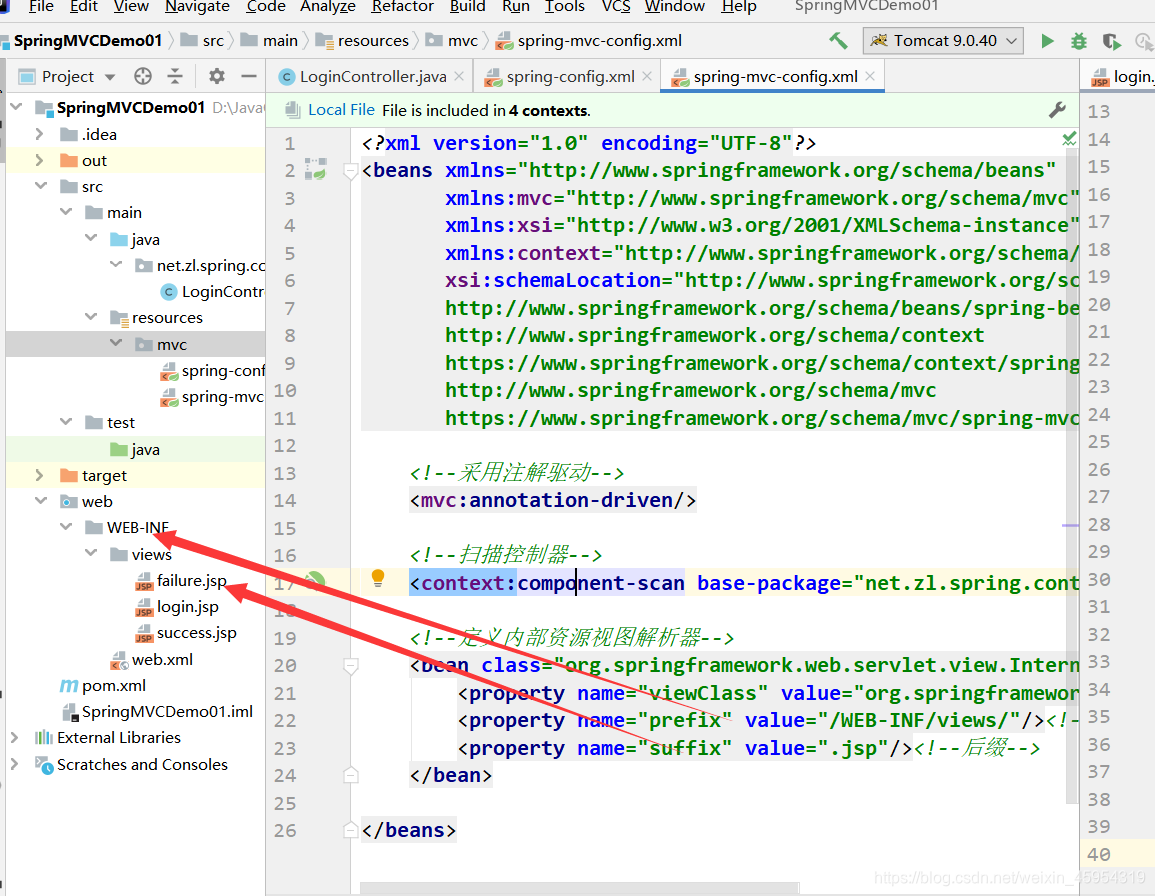
Task: Open file context settings wrench icon
Action: coord(1057,111)
